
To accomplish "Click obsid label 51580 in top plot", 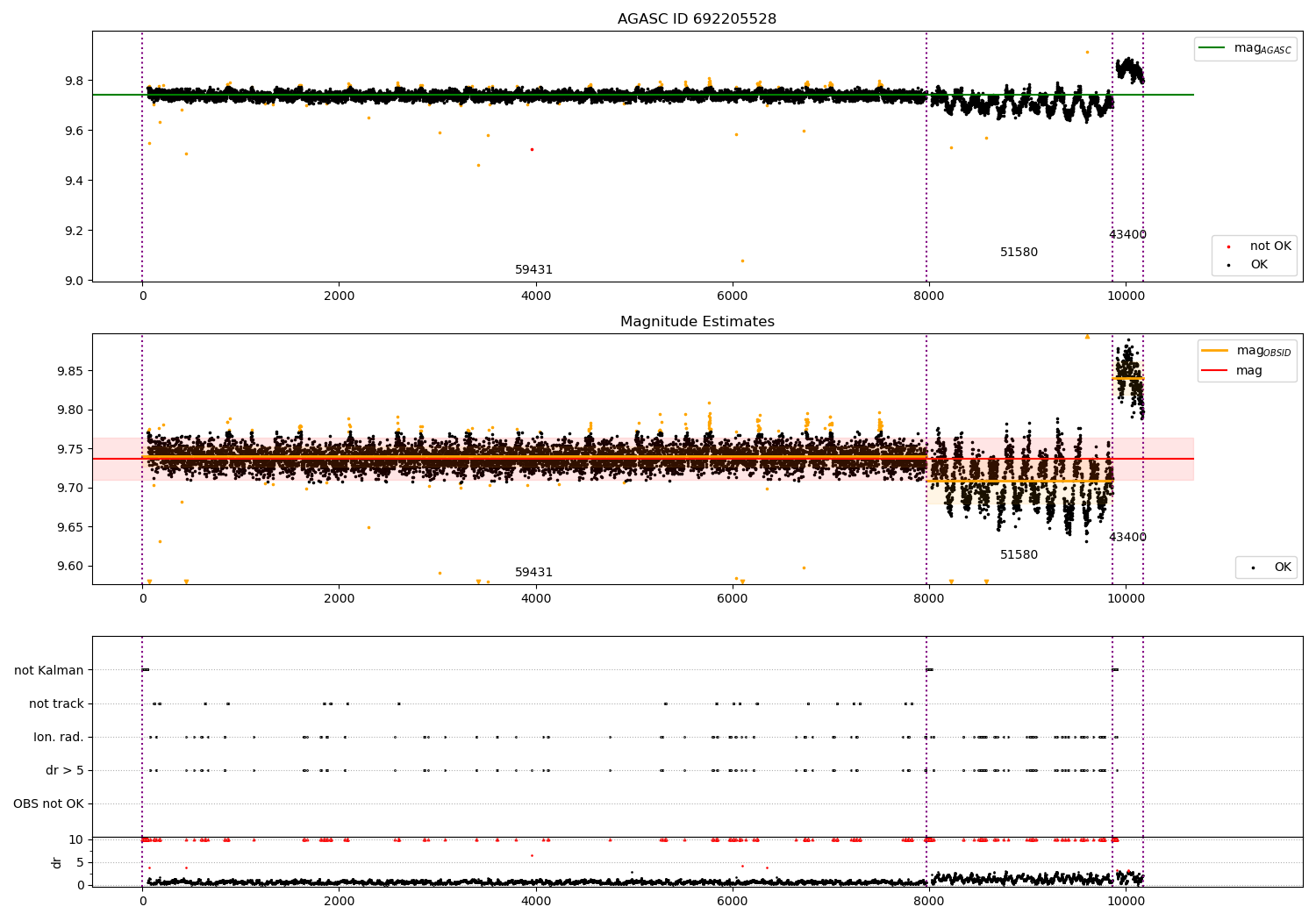I will pos(1019,252).
